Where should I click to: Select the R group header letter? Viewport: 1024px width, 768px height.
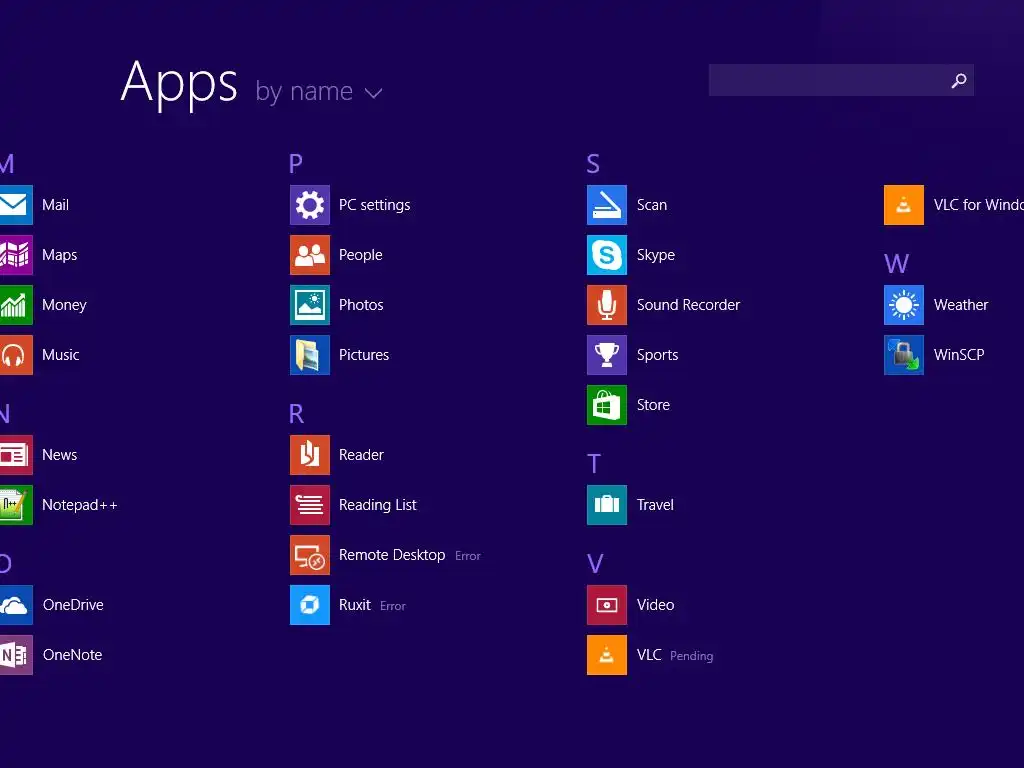[296, 413]
